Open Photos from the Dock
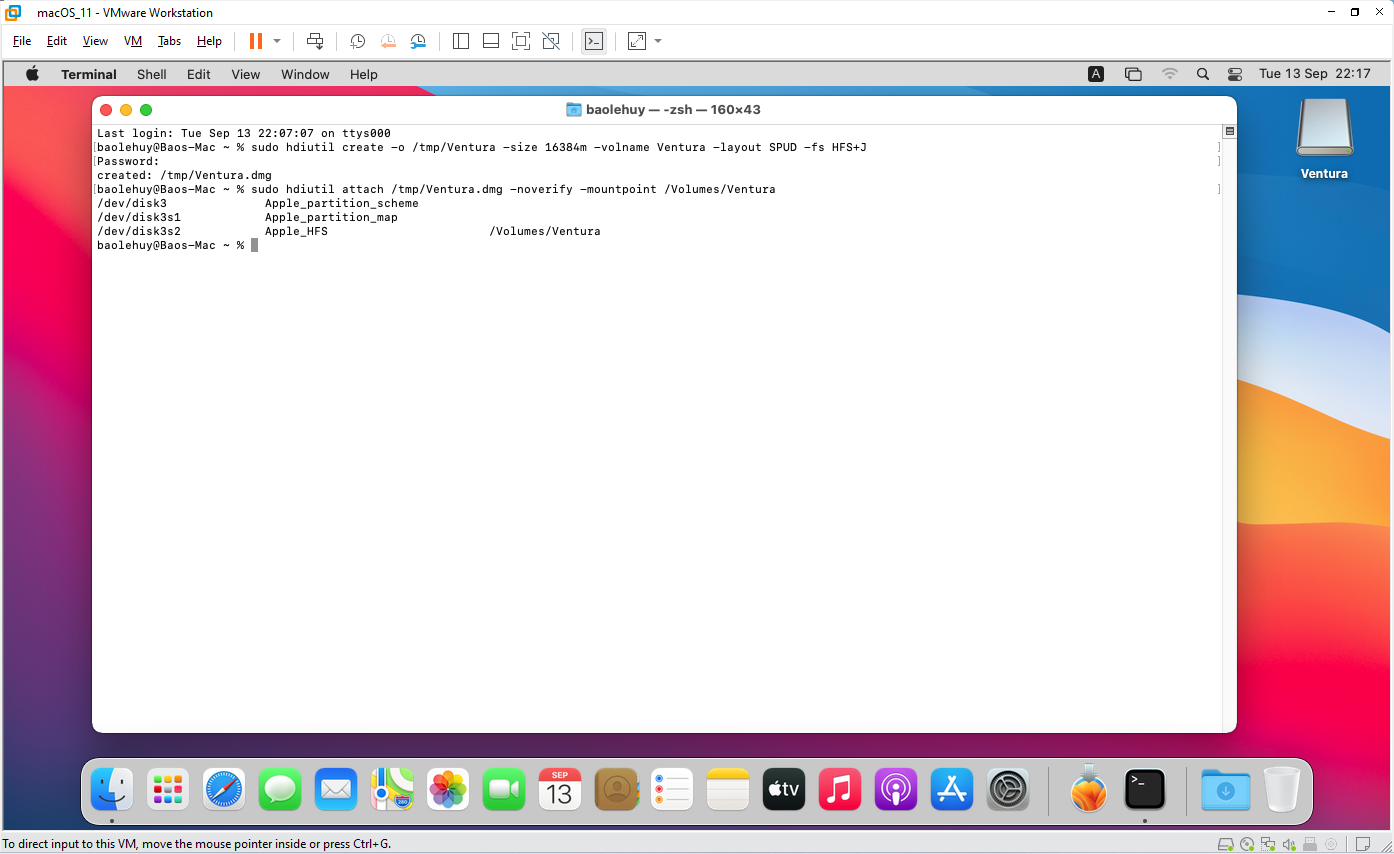Viewport: 1394px width, 854px height. [x=448, y=790]
